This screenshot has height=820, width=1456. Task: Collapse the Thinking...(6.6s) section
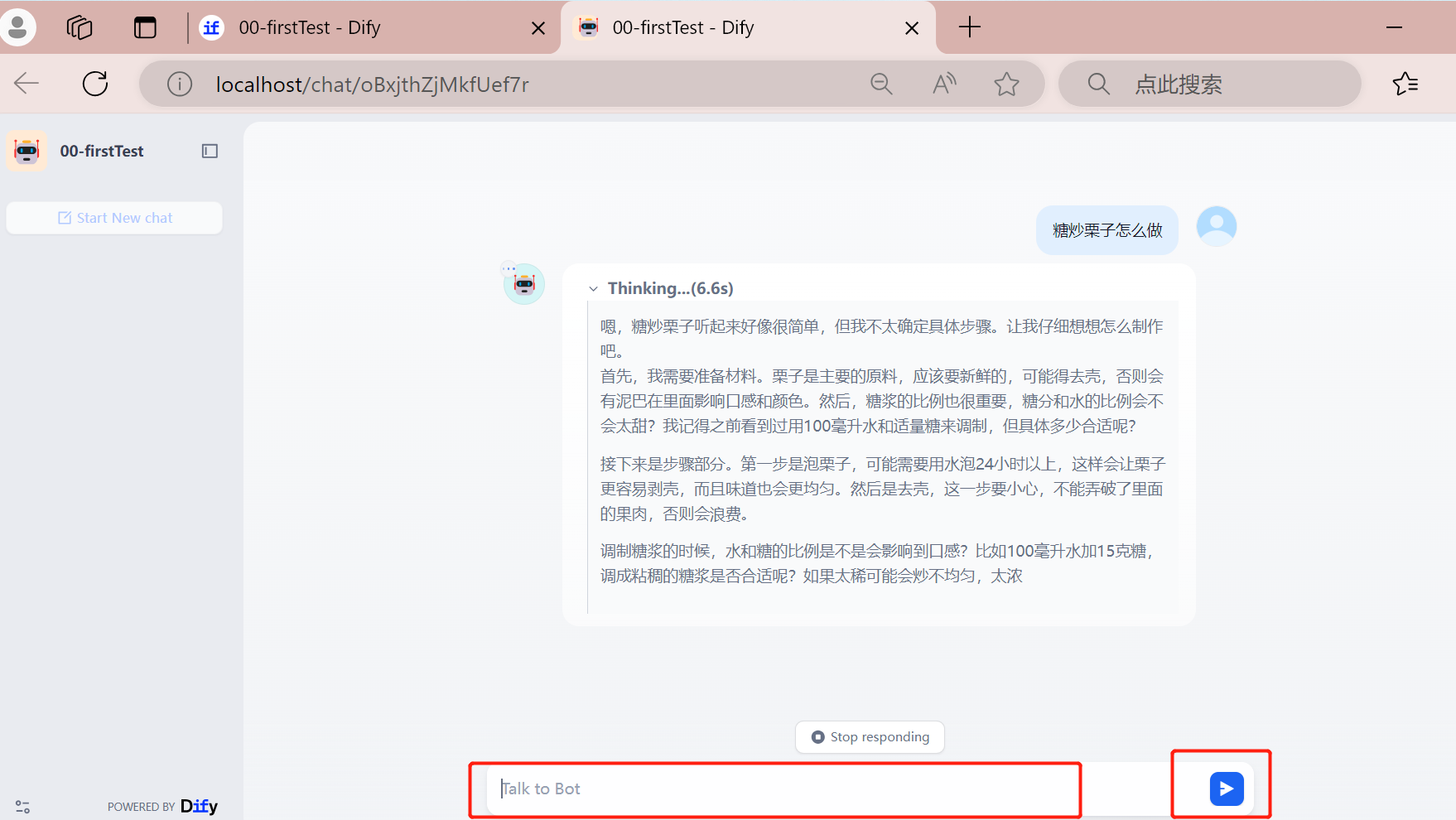pyautogui.click(x=593, y=288)
